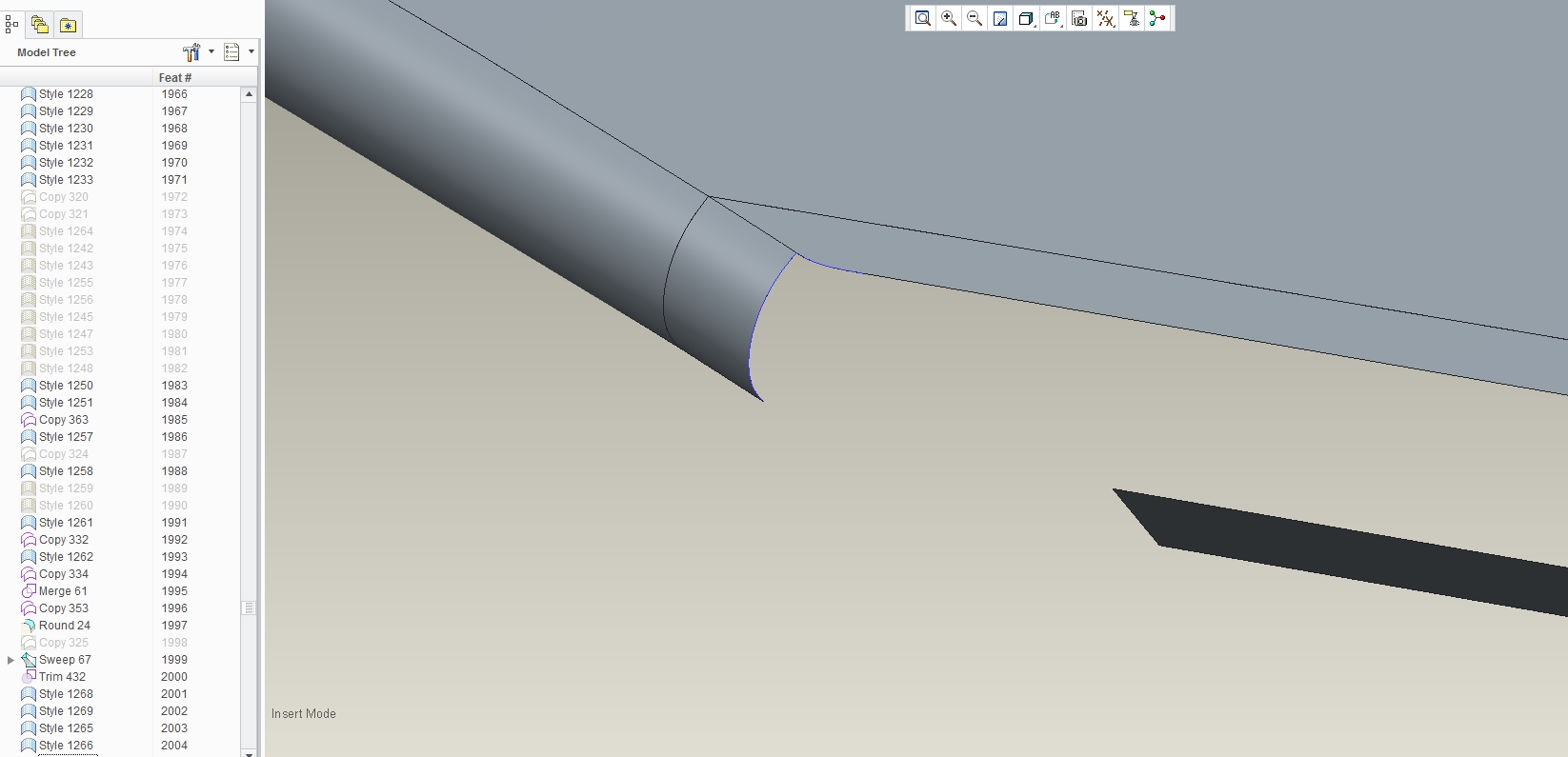Click the Model Tree Show list icon
Screen dimensions: 1568x757
(231, 52)
